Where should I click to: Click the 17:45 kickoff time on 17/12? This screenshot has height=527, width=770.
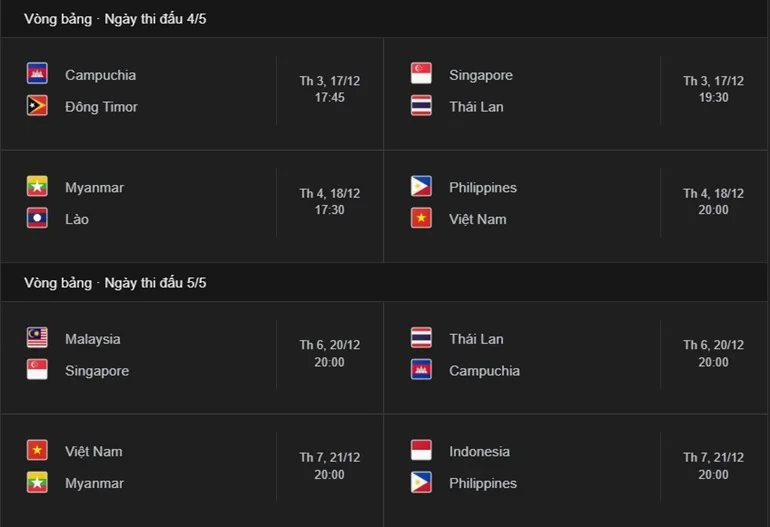(x=329, y=98)
